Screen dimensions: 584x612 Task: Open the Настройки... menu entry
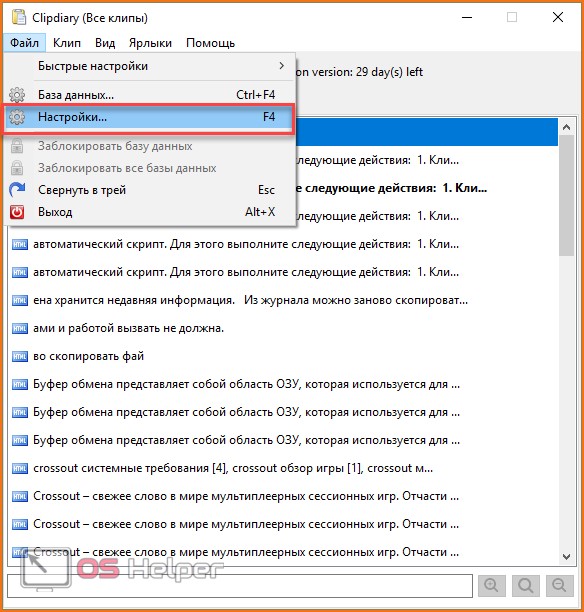(150, 117)
